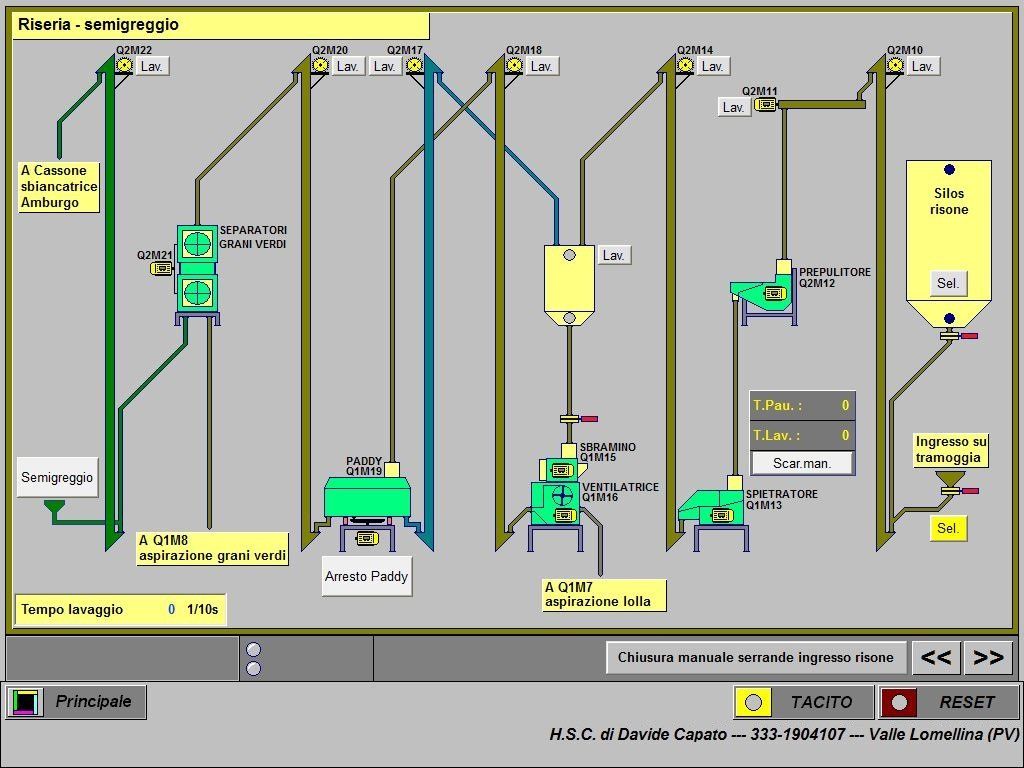The width and height of the screenshot is (1024, 768).
Task: Click the Ventilatrice Q1M16 fan icon
Action: (562, 496)
